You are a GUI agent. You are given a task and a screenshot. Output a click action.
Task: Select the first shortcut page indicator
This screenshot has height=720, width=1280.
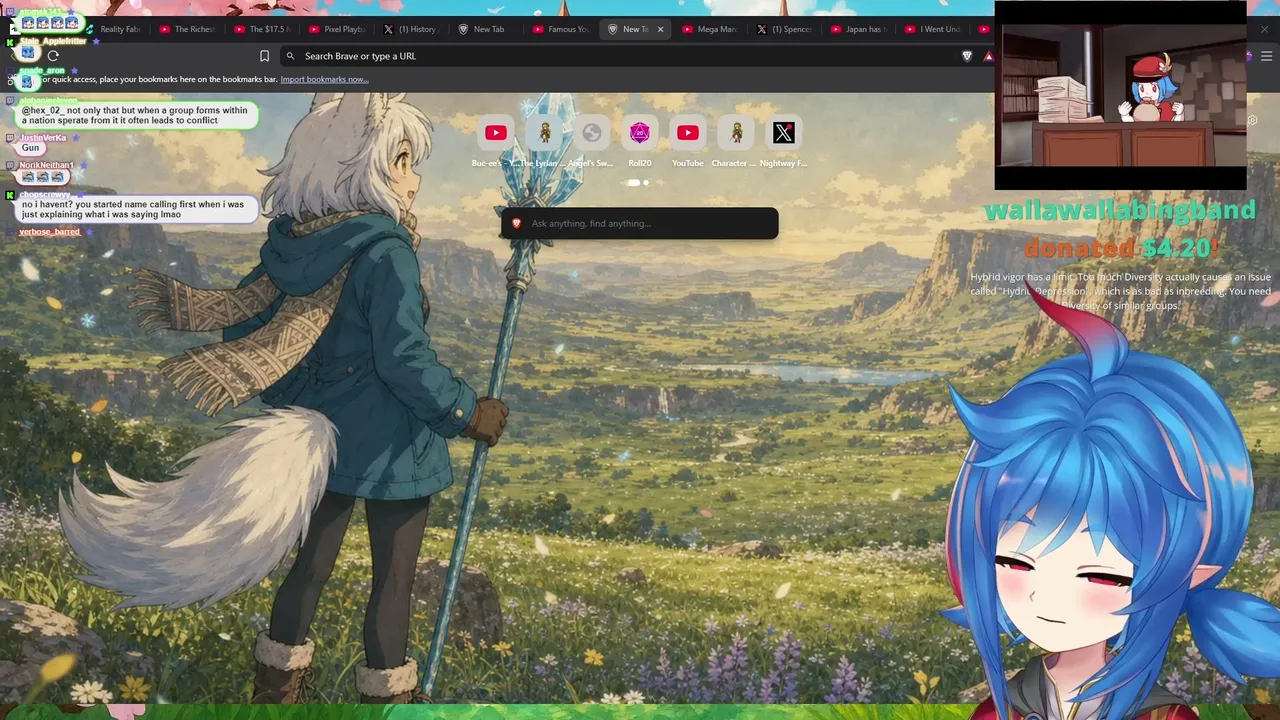click(x=633, y=183)
